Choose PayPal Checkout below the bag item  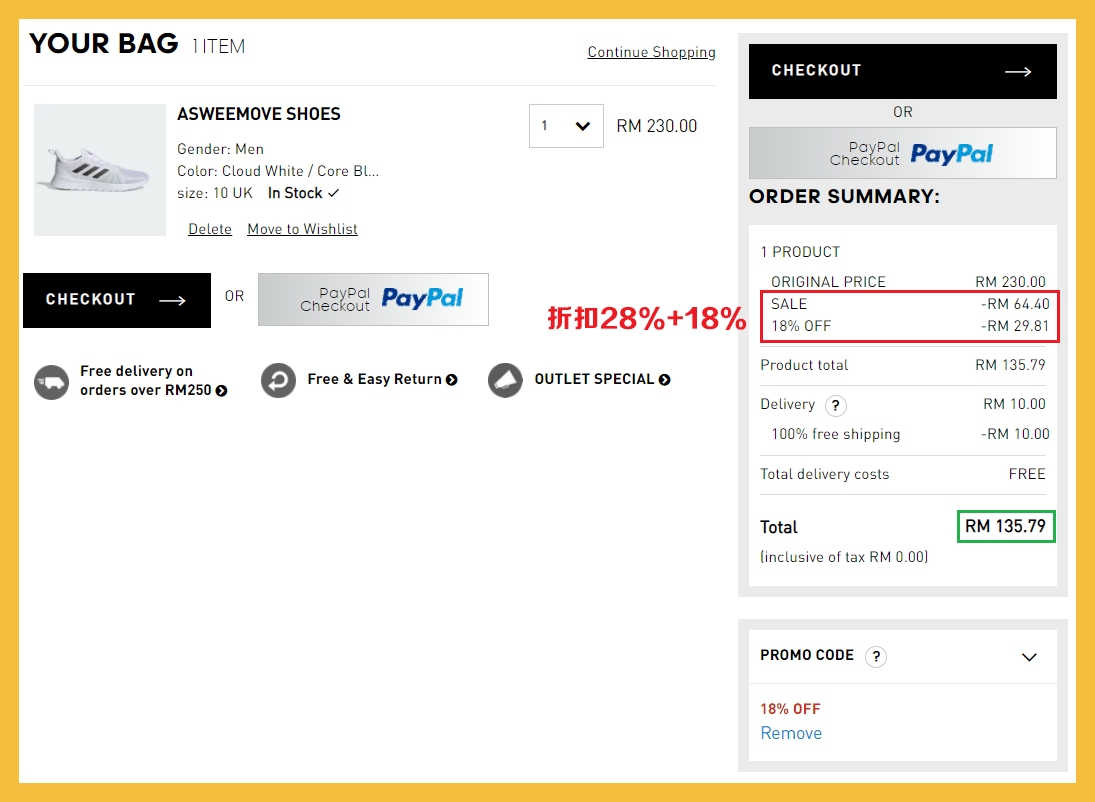tap(373, 299)
